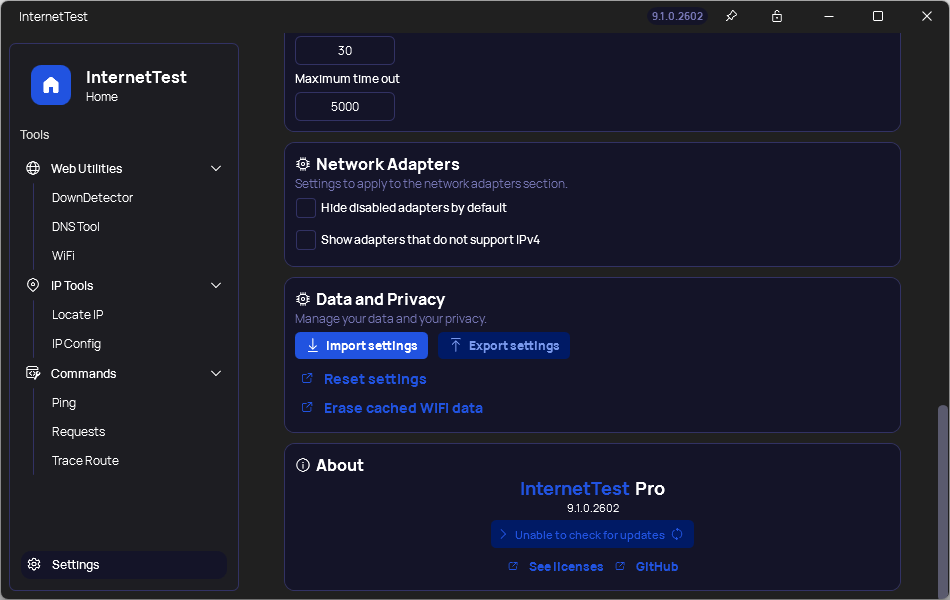Click the InternetTest Pro title in About
This screenshot has width=950, height=600.
point(592,488)
